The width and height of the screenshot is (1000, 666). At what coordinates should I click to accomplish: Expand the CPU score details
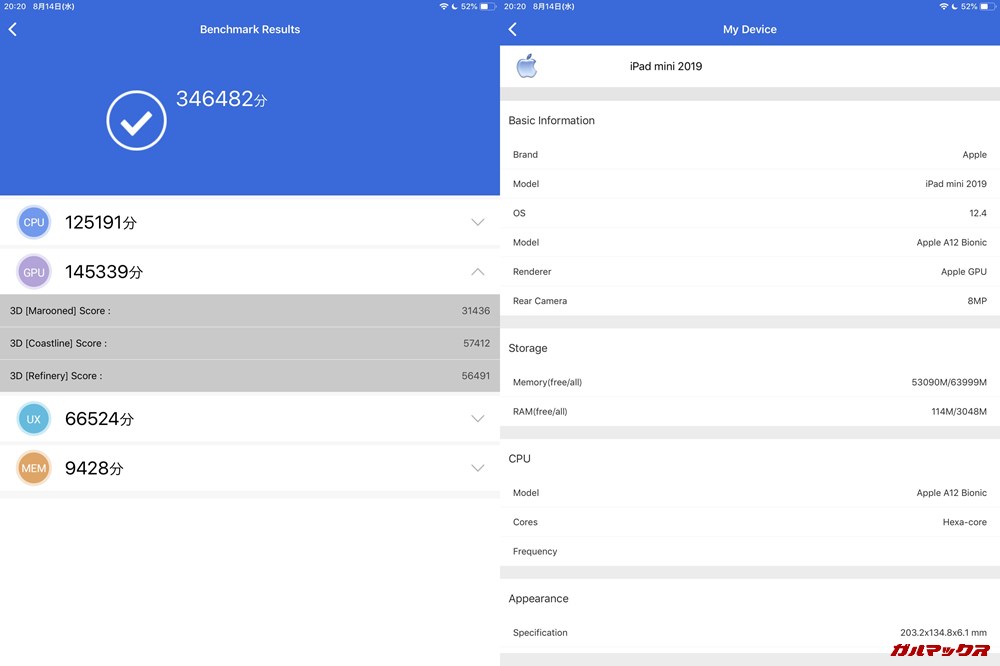[x=477, y=222]
